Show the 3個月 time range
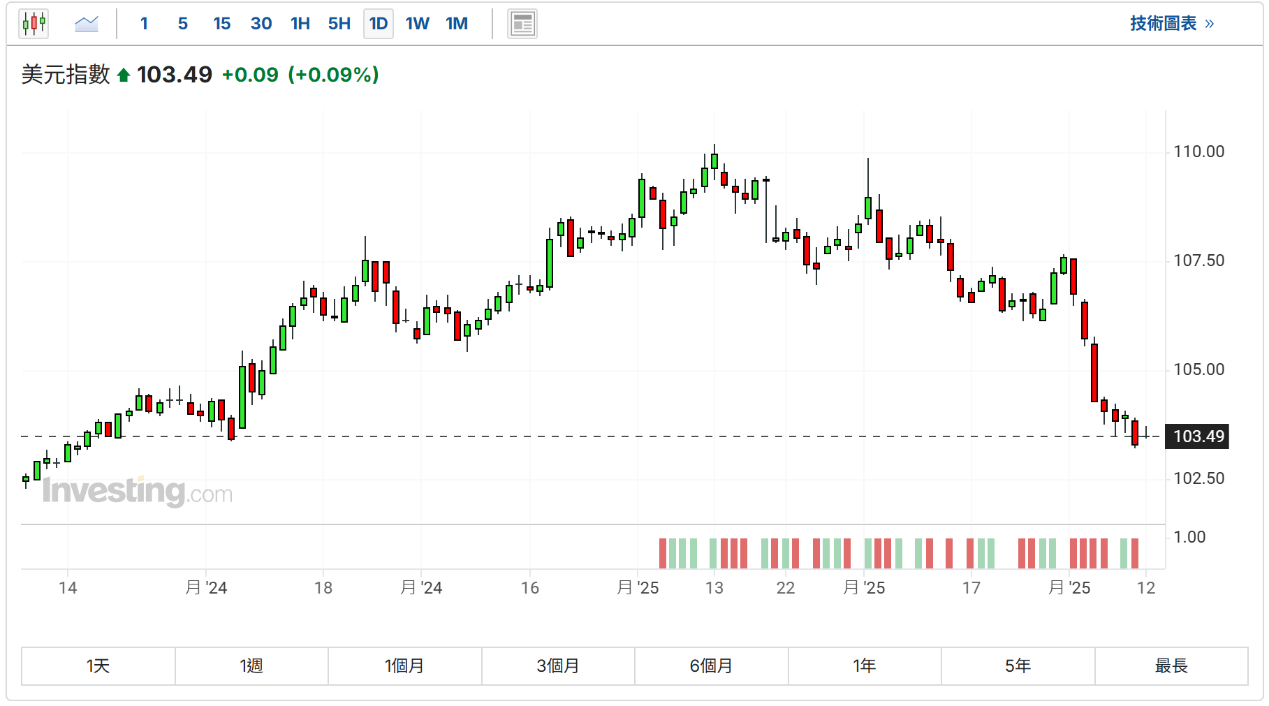Screen dimensions: 1269x706 tap(558, 666)
